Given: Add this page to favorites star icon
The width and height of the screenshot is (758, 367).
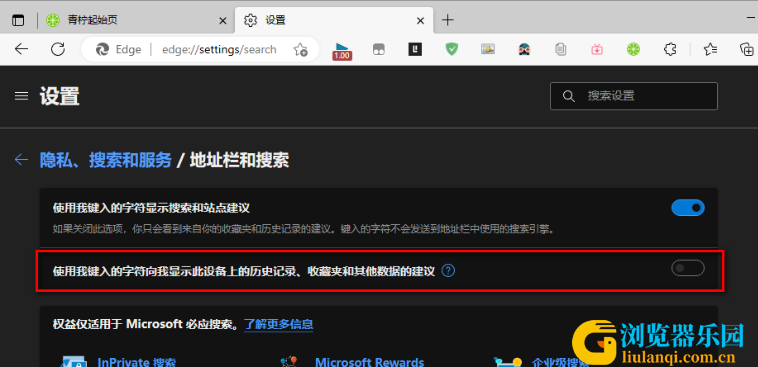Looking at the screenshot, I should (301, 49).
